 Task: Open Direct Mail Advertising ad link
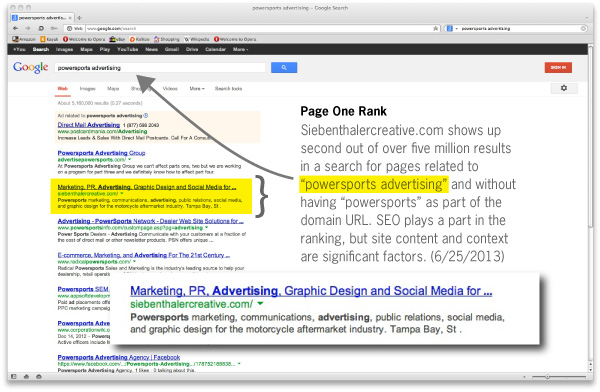89,125
